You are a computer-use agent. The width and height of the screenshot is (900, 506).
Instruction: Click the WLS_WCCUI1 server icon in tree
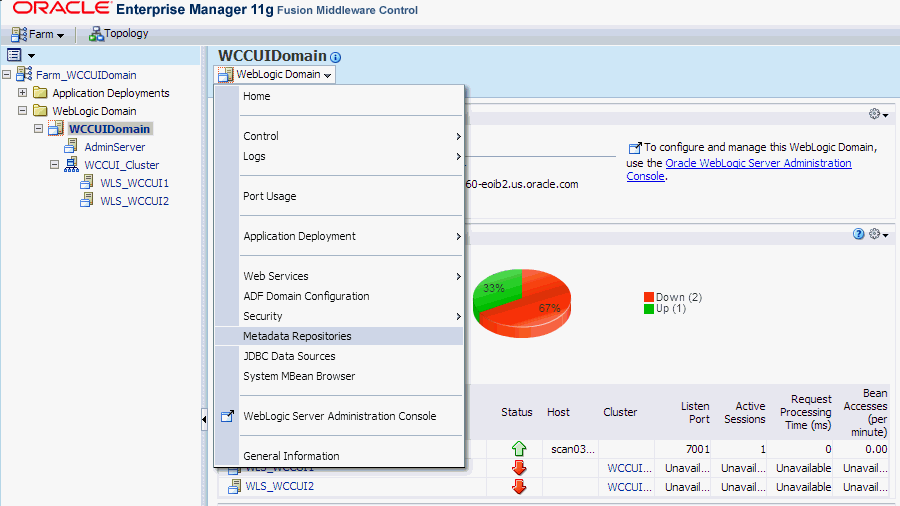[x=87, y=182]
